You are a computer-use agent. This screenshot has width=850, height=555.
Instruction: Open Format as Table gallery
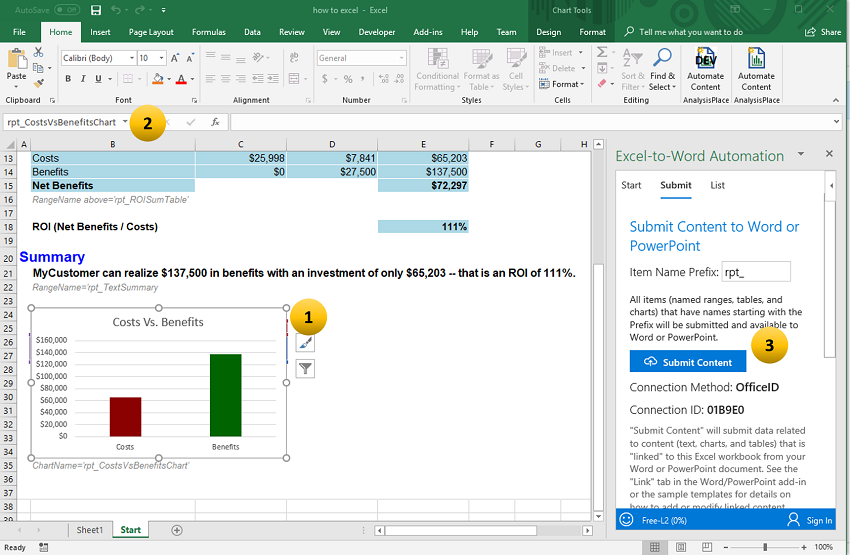point(481,69)
